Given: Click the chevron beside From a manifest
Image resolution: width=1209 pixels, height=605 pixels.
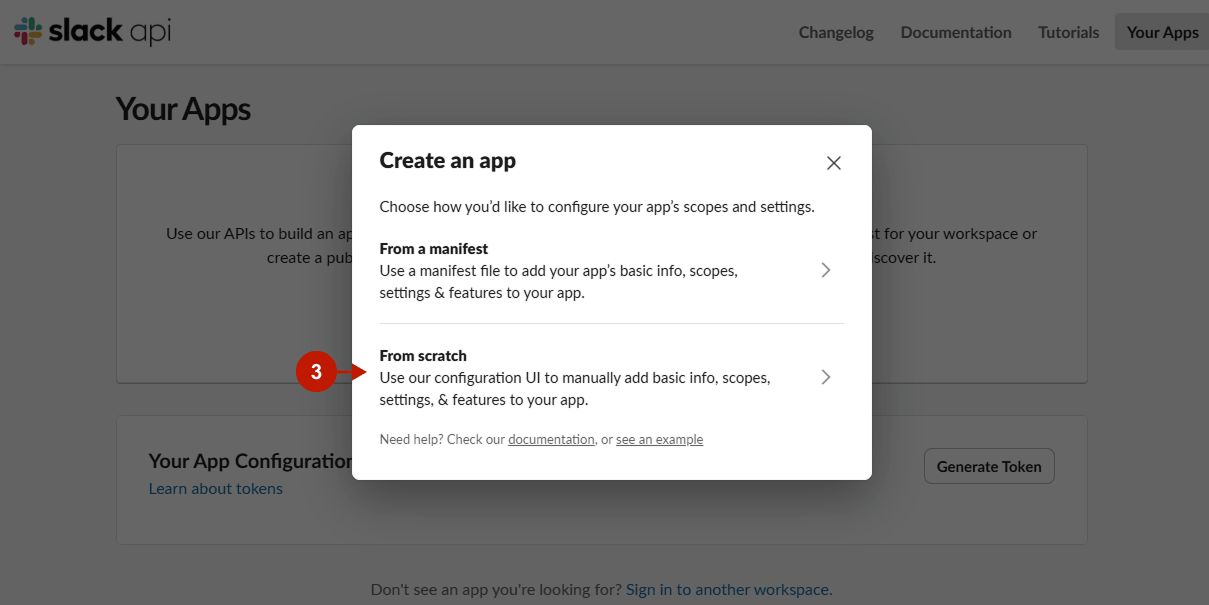Looking at the screenshot, I should click(826, 270).
